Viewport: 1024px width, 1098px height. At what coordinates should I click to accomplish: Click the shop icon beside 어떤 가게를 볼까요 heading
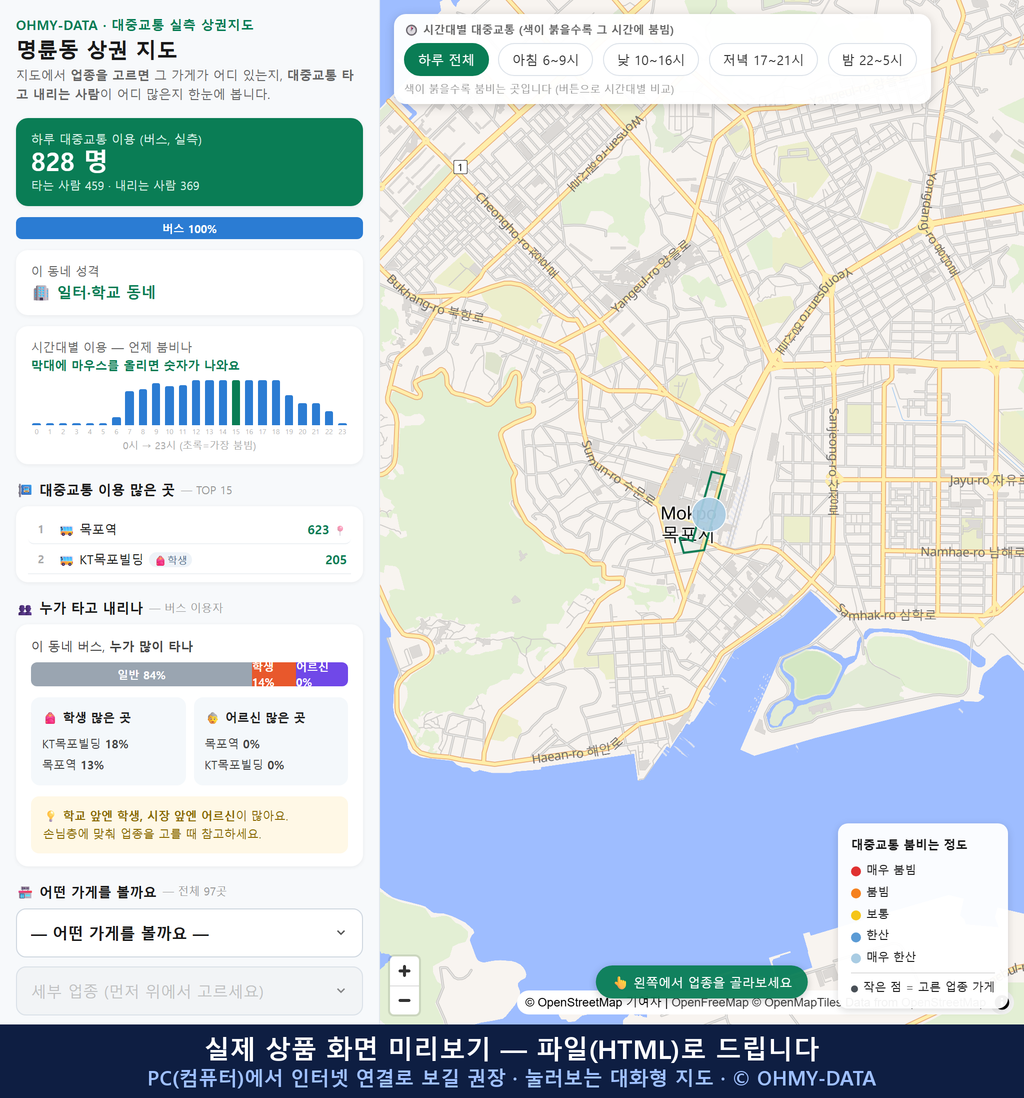pyautogui.click(x=25, y=892)
